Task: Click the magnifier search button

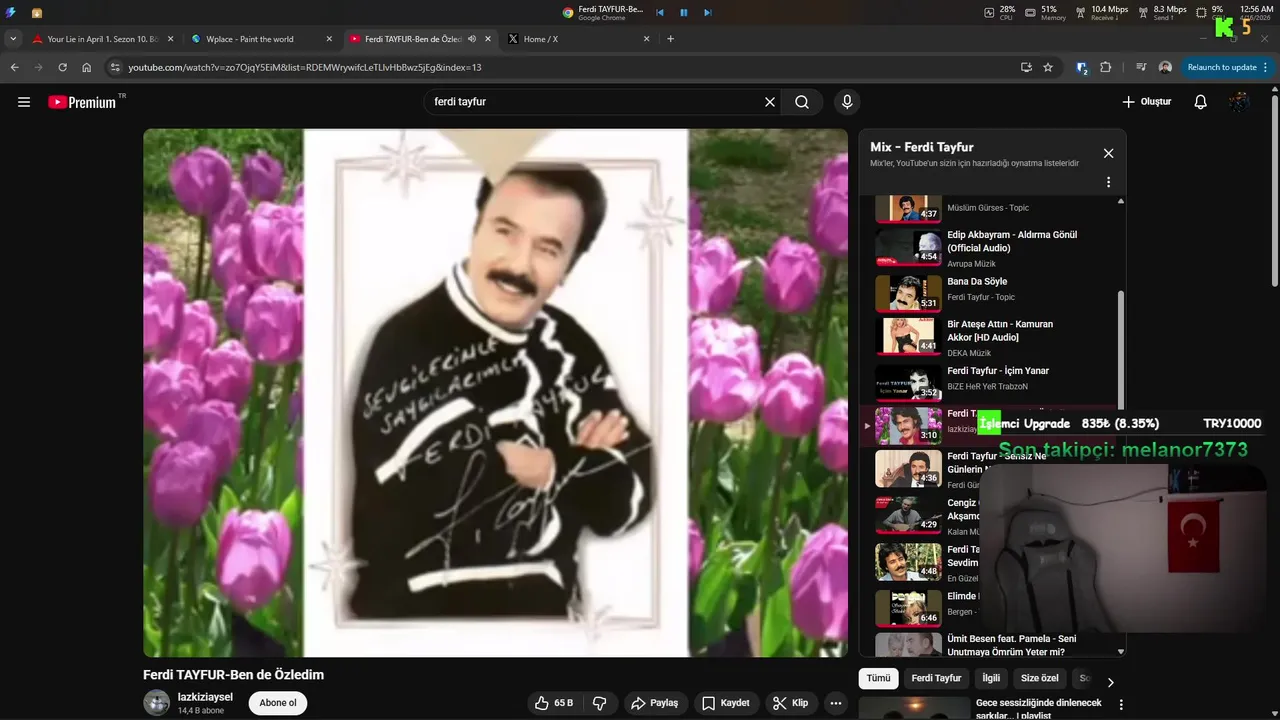Action: click(802, 102)
